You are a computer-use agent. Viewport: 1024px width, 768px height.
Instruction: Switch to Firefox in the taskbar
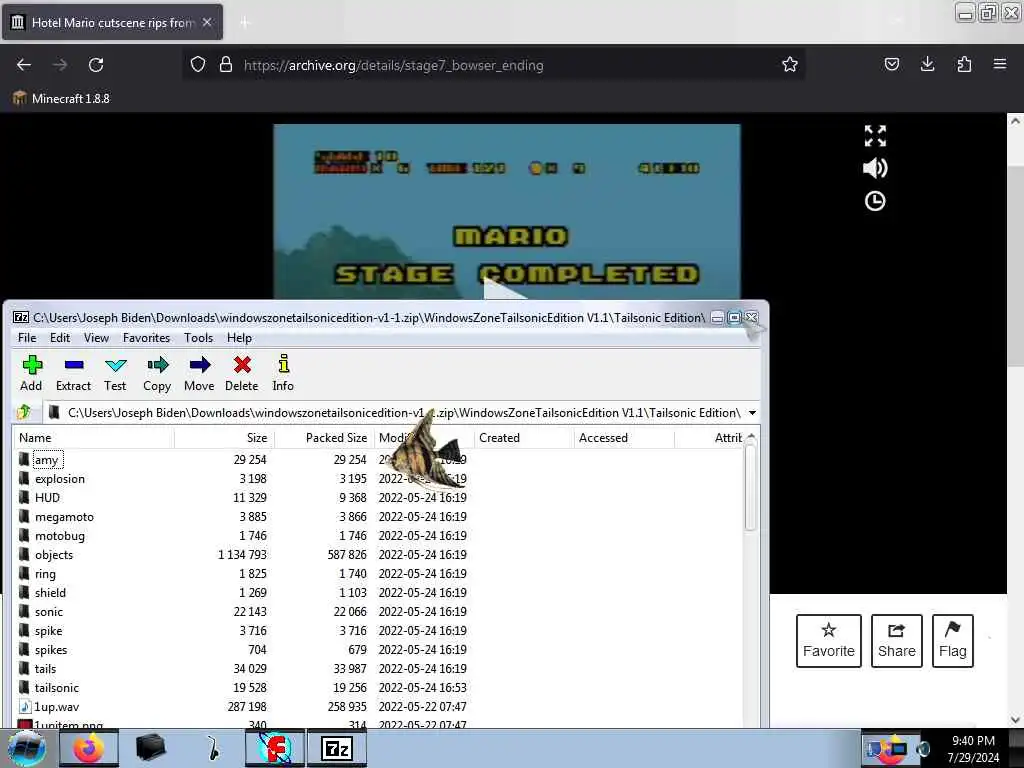[89, 748]
